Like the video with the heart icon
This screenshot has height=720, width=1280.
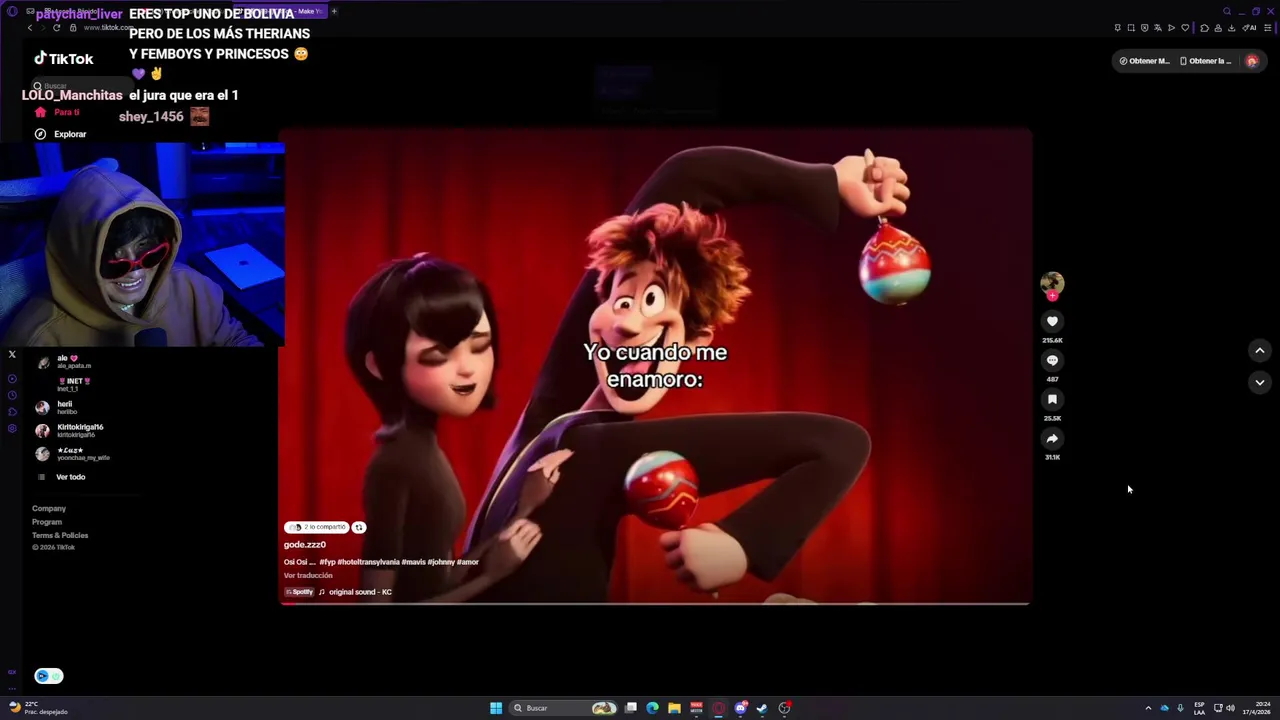(1052, 321)
